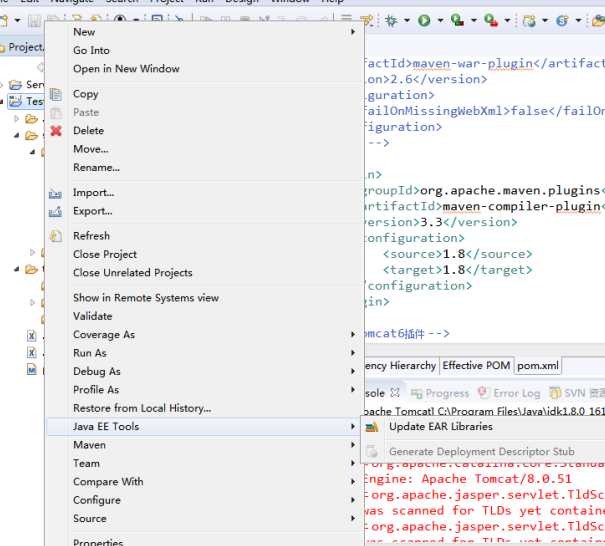This screenshot has height=546, width=605.
Task: Switch to Effective POM tab
Action: click(476, 365)
